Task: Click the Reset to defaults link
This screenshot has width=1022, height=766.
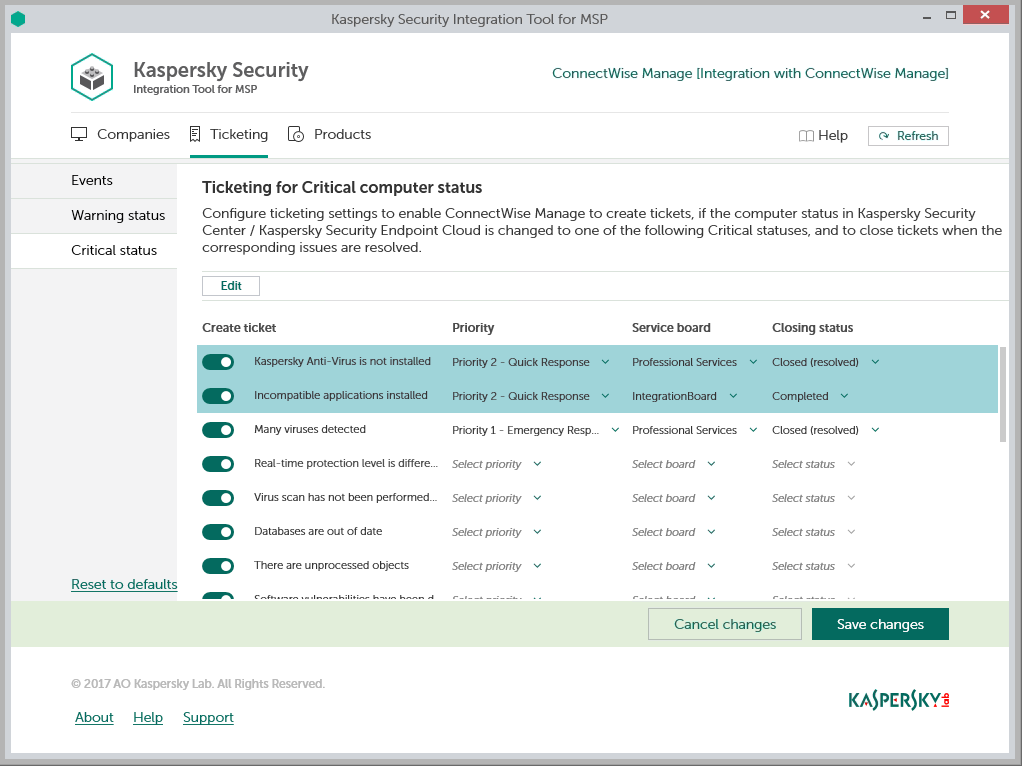Action: click(x=124, y=584)
